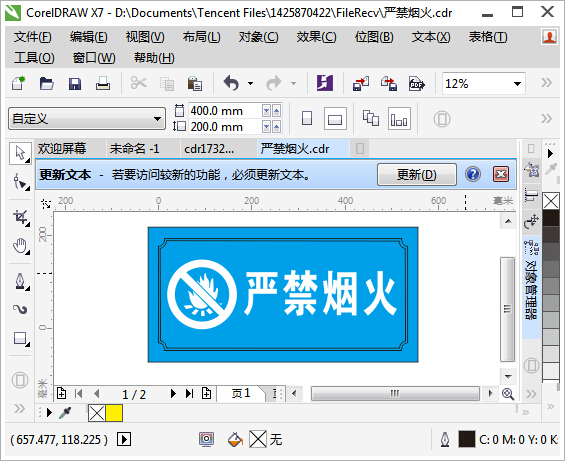Import a file via import icon
This screenshot has height=461, width=565.
pyautogui.click(x=361, y=84)
